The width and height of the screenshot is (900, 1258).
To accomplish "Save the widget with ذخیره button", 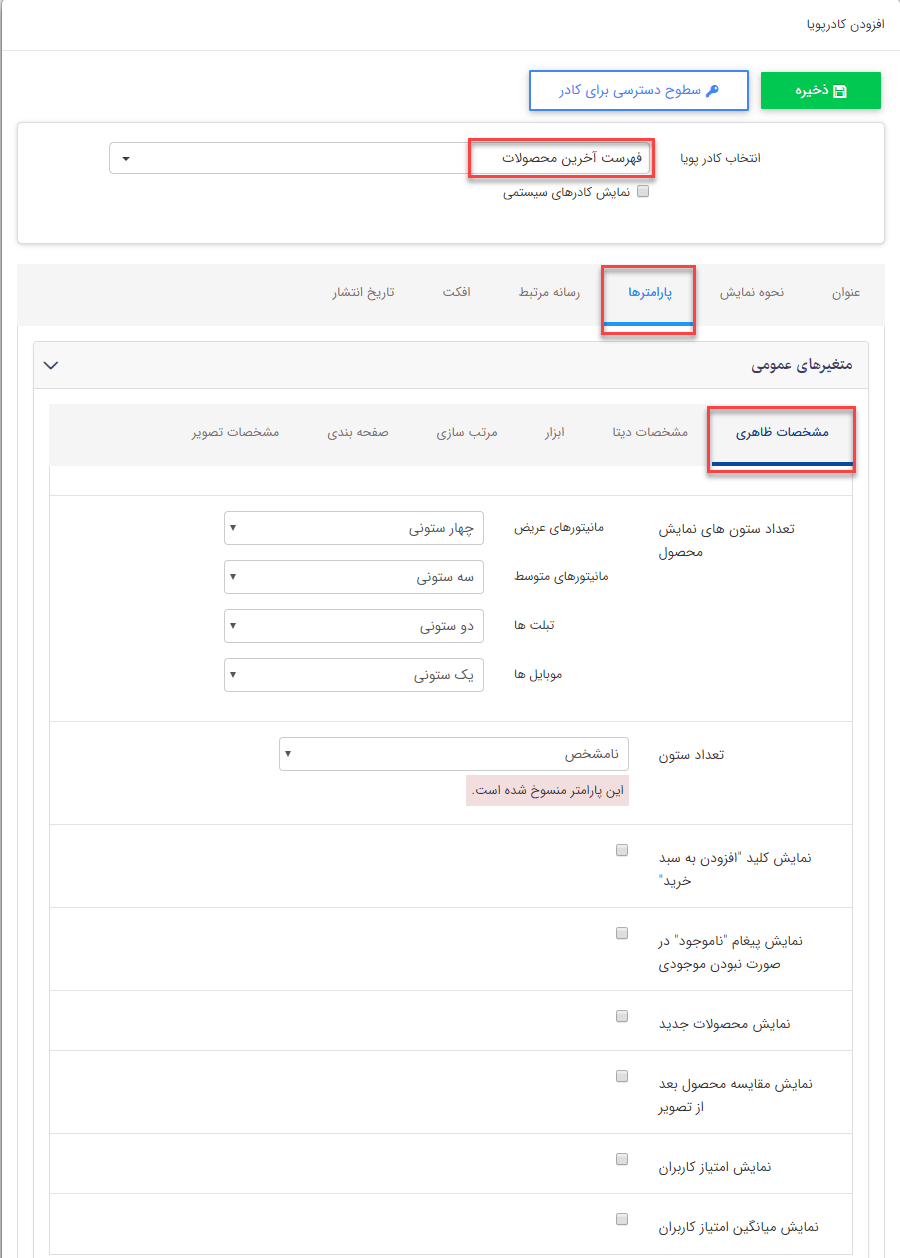I will 820,90.
